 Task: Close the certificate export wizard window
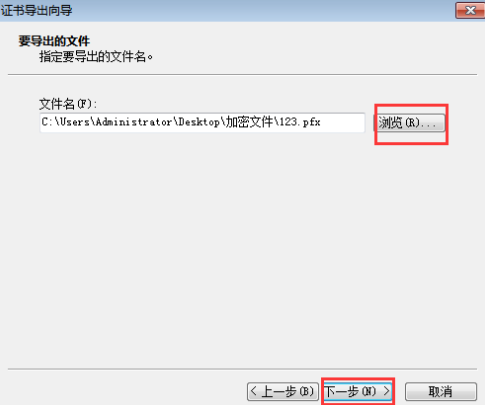470,11
